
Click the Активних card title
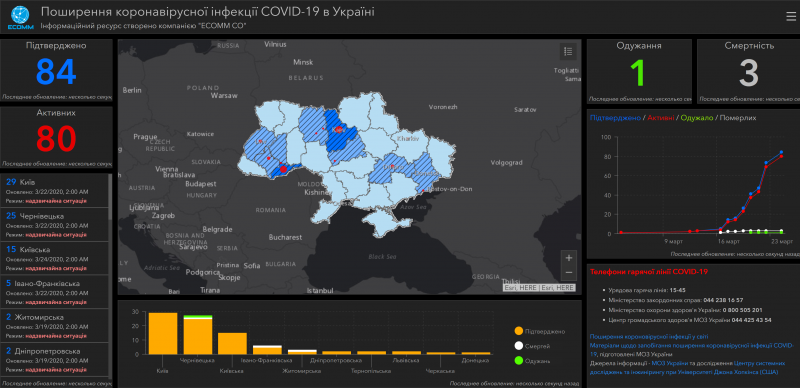pyautogui.click(x=56, y=112)
